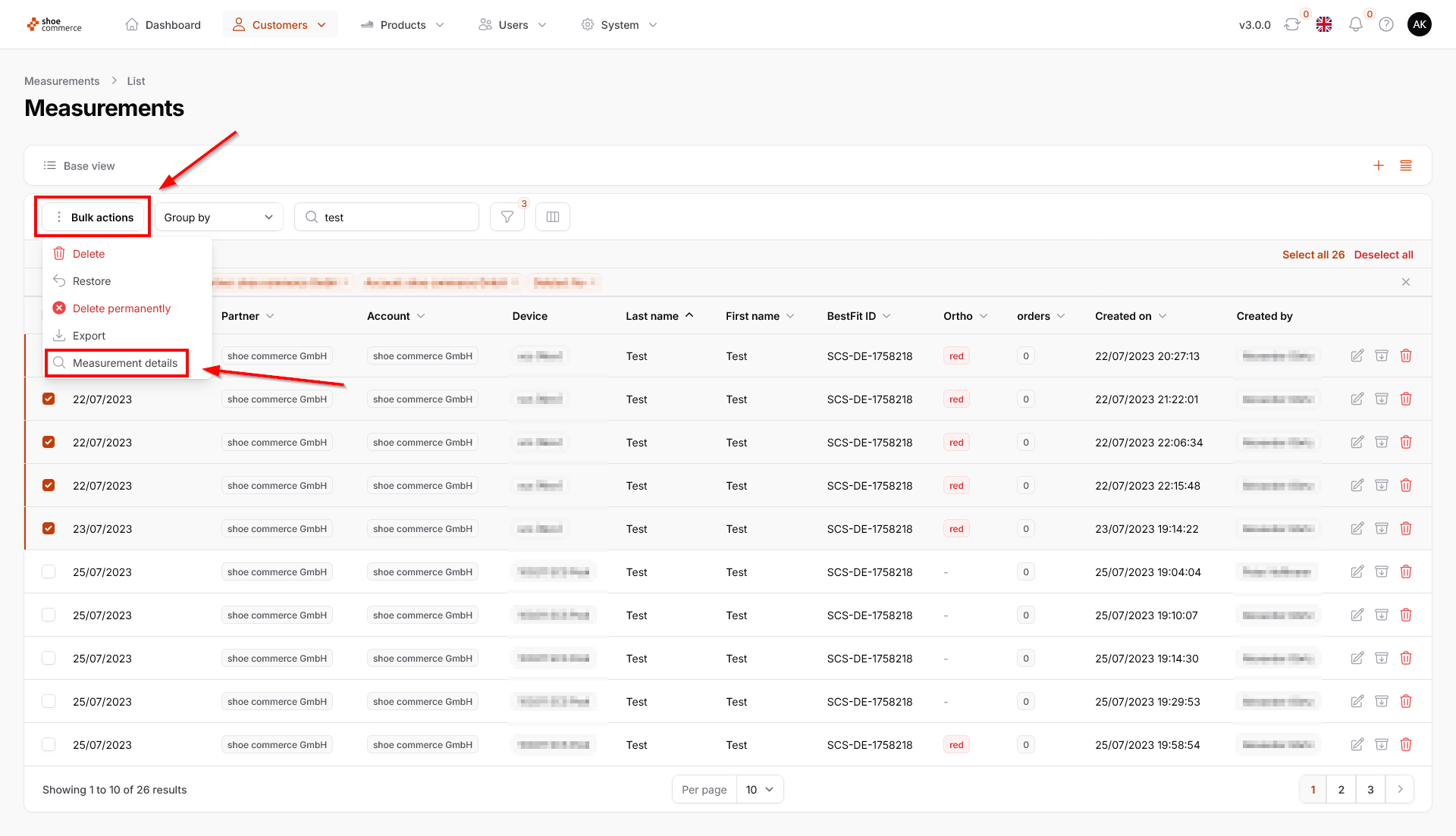Click the sync refresh icon in header

1292,24
